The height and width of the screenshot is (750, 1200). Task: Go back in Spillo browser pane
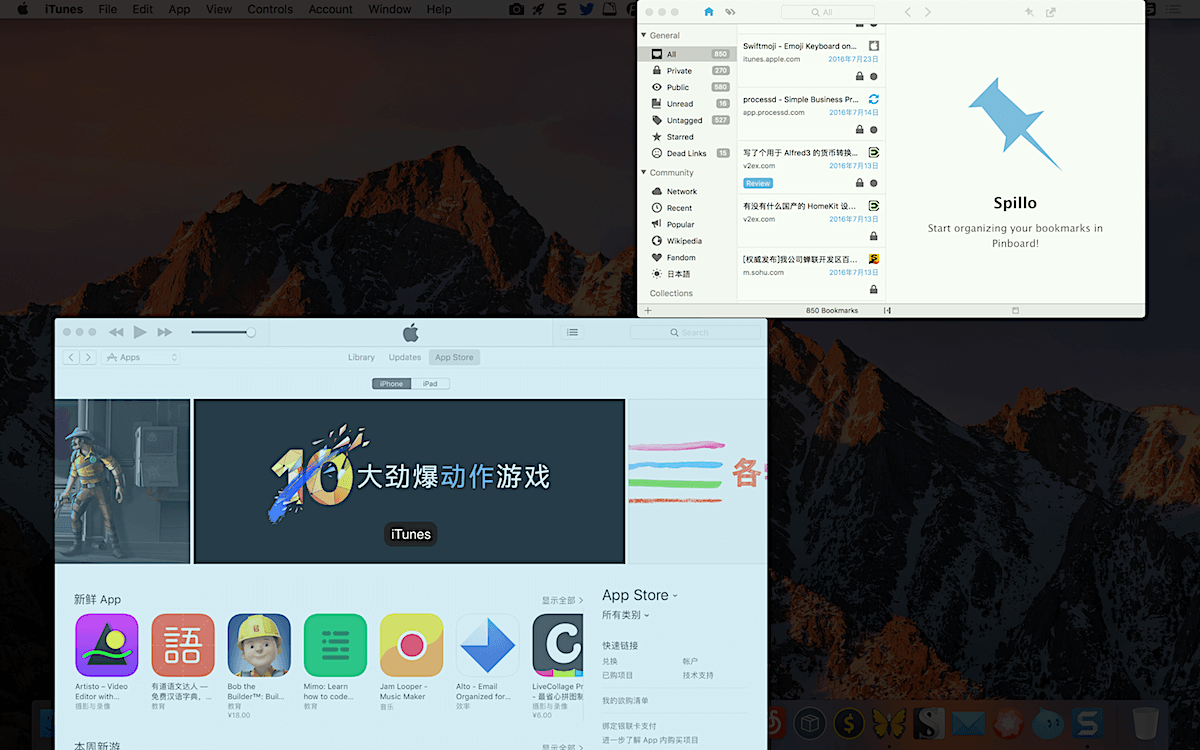pos(908,12)
